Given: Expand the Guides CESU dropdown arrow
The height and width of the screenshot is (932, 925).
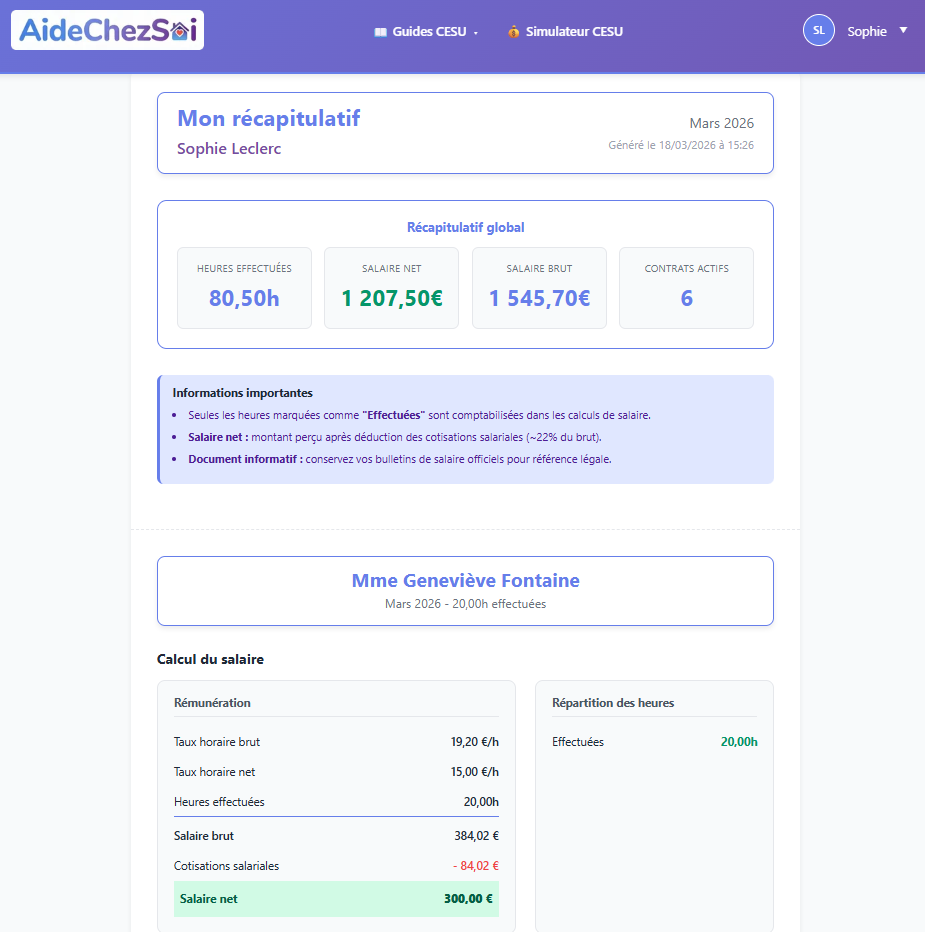Looking at the screenshot, I should [476, 33].
